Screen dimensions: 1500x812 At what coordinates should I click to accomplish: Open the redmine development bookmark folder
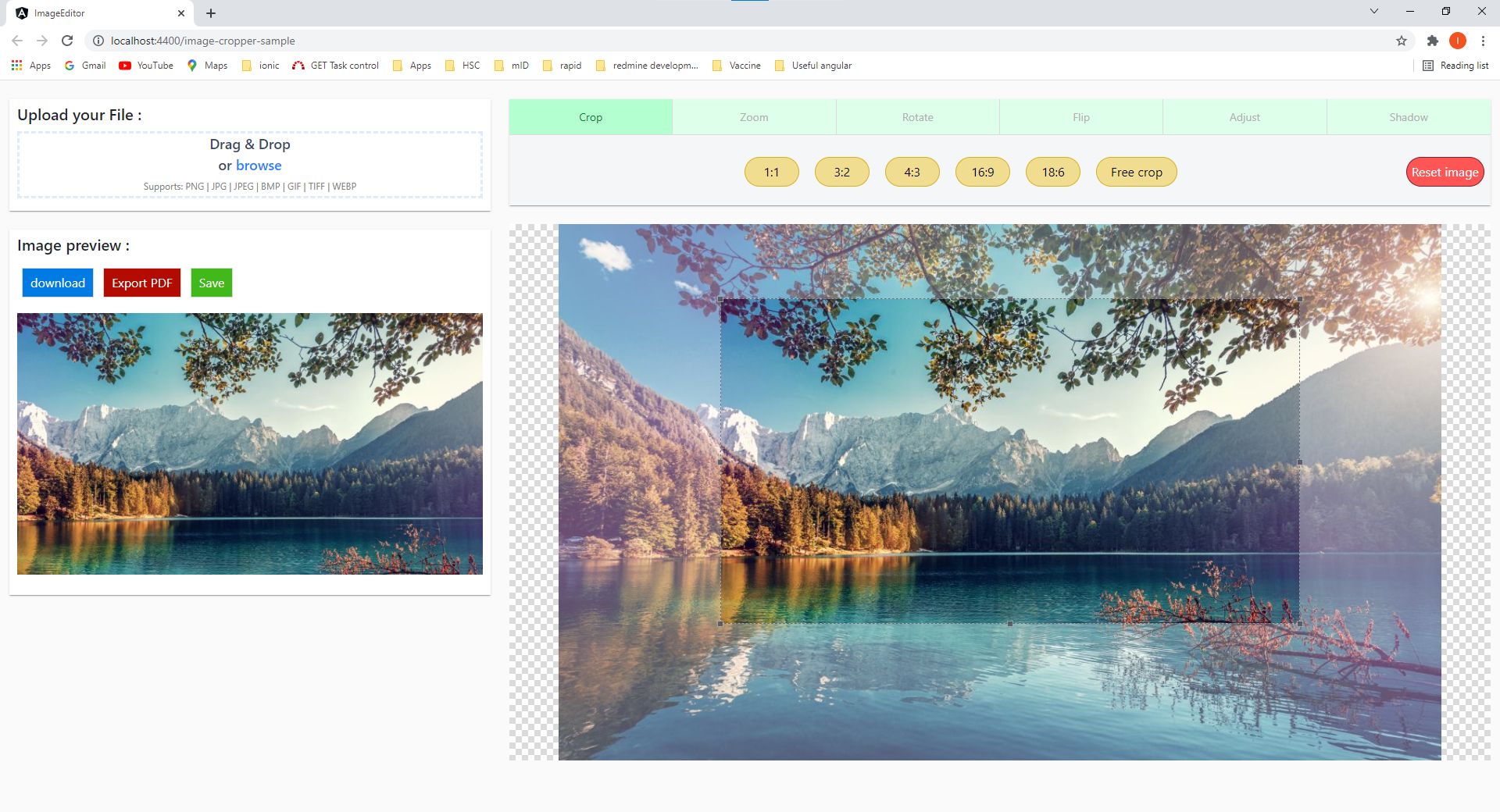(x=647, y=66)
